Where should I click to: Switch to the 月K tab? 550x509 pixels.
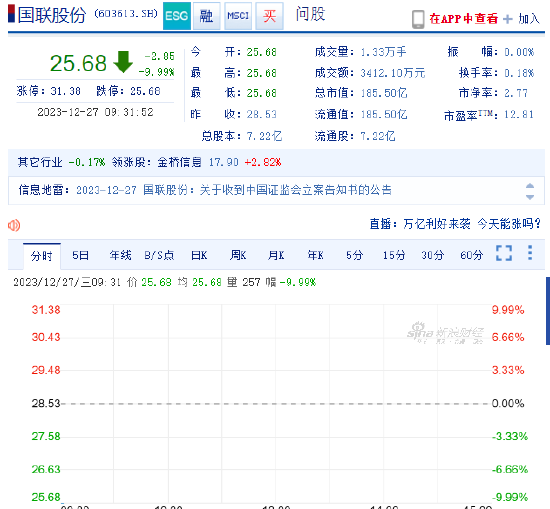point(276,255)
